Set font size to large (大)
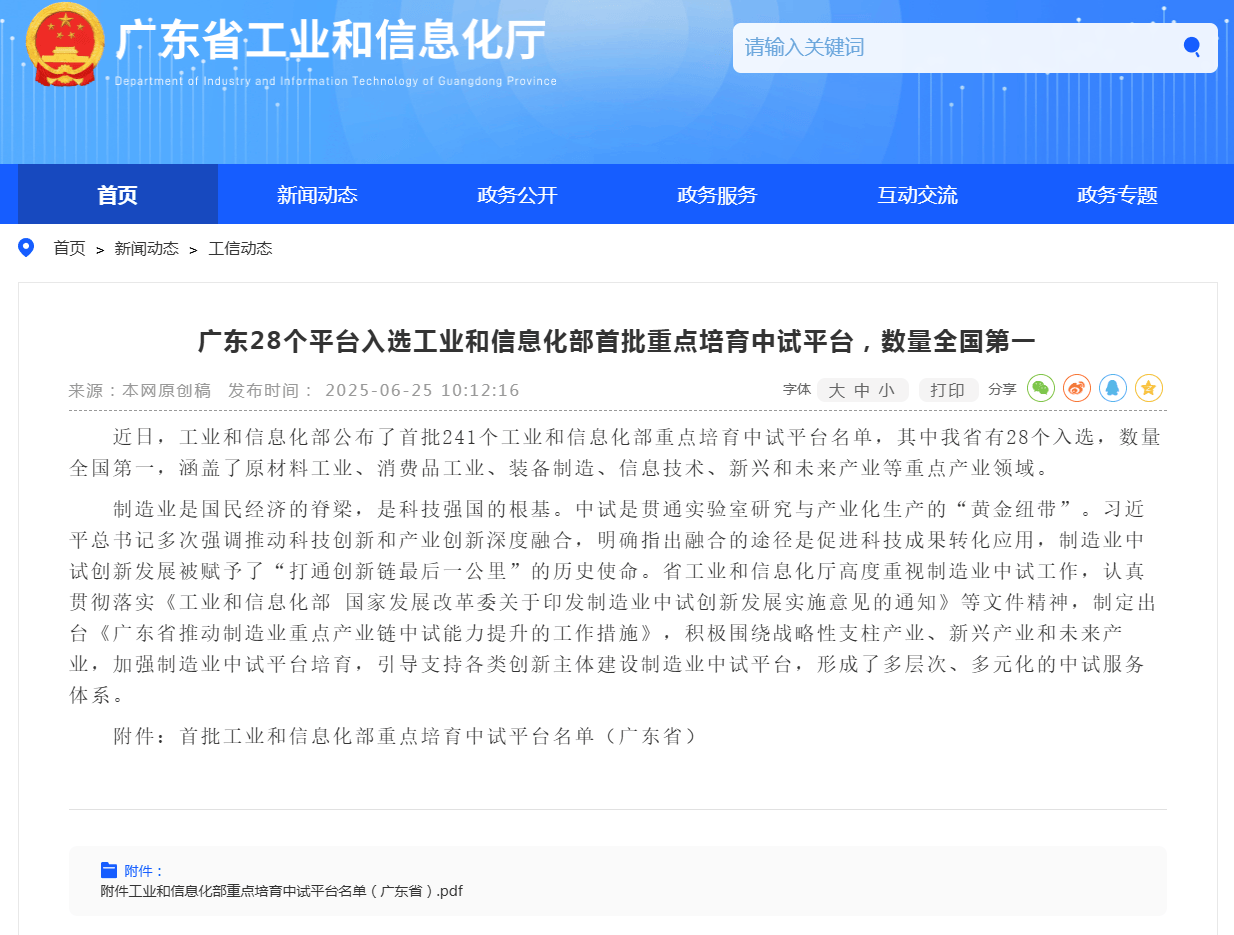 pyautogui.click(x=837, y=390)
